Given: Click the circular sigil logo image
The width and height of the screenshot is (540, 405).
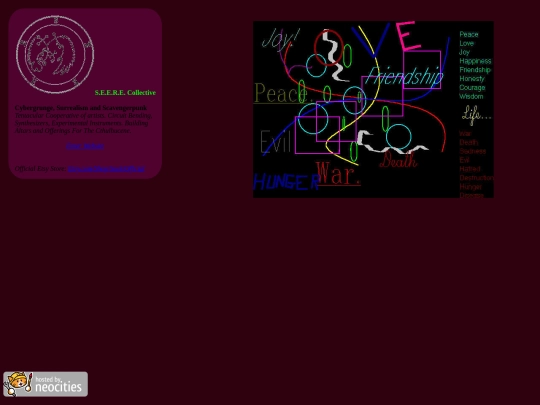Looking at the screenshot, I should (55, 54).
